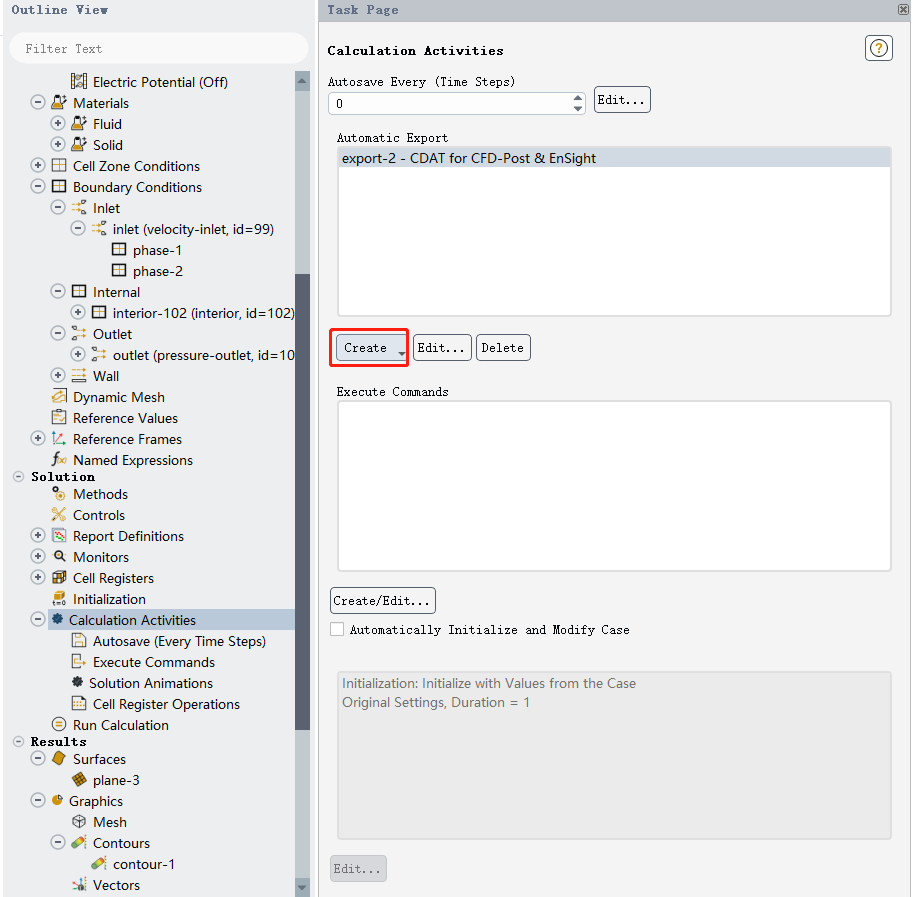
Task: Select the Surfaces item under Results
Action: (x=99, y=759)
